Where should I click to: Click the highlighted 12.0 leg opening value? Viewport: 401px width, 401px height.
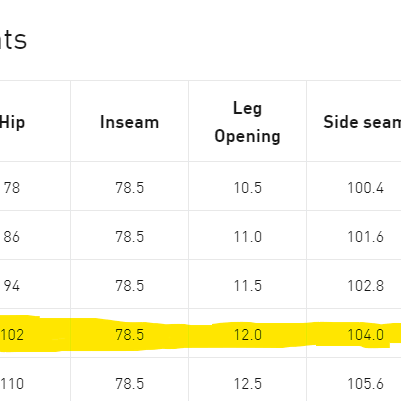pyautogui.click(x=247, y=335)
